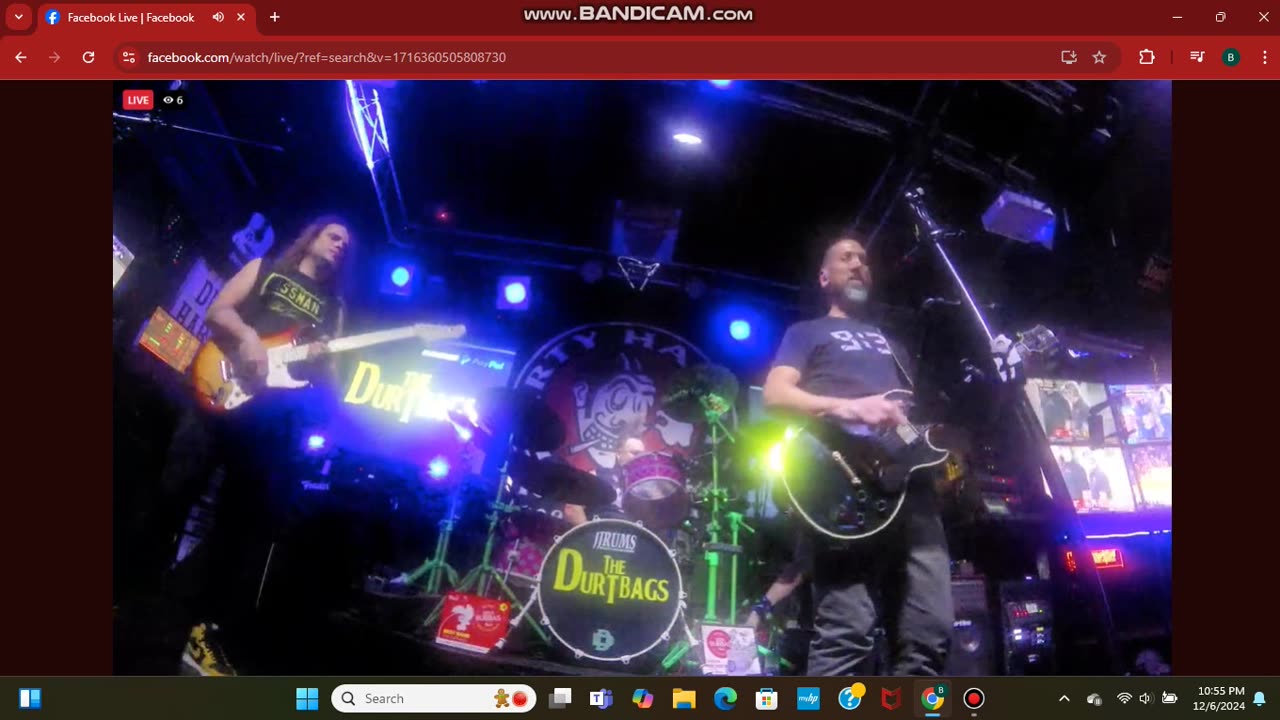Open the Windows Start menu
1280x720 pixels.
click(x=307, y=698)
